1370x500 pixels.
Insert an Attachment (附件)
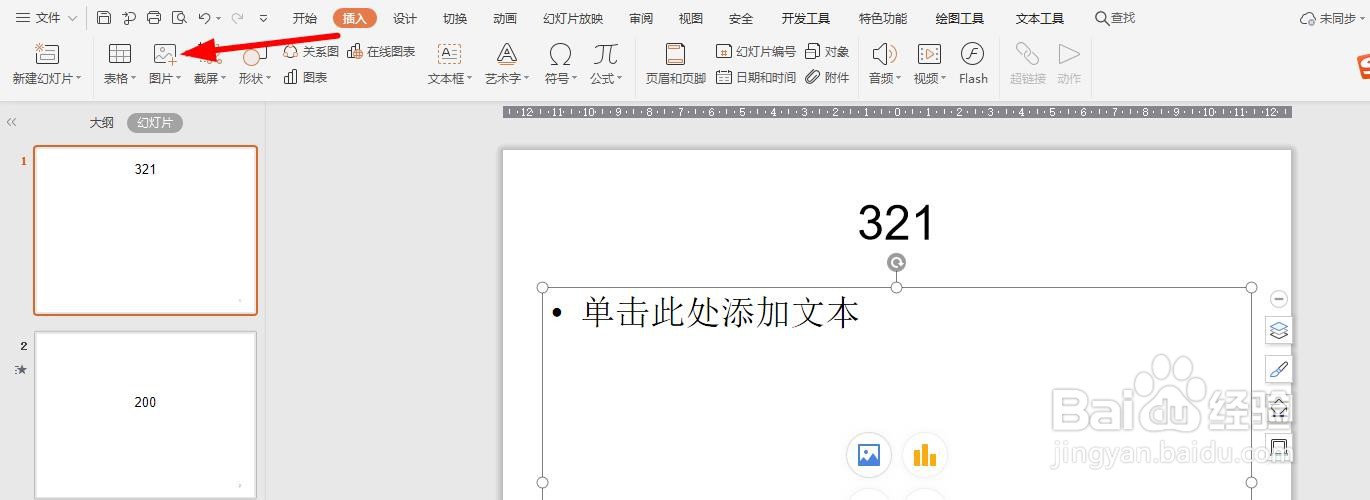click(x=827, y=77)
